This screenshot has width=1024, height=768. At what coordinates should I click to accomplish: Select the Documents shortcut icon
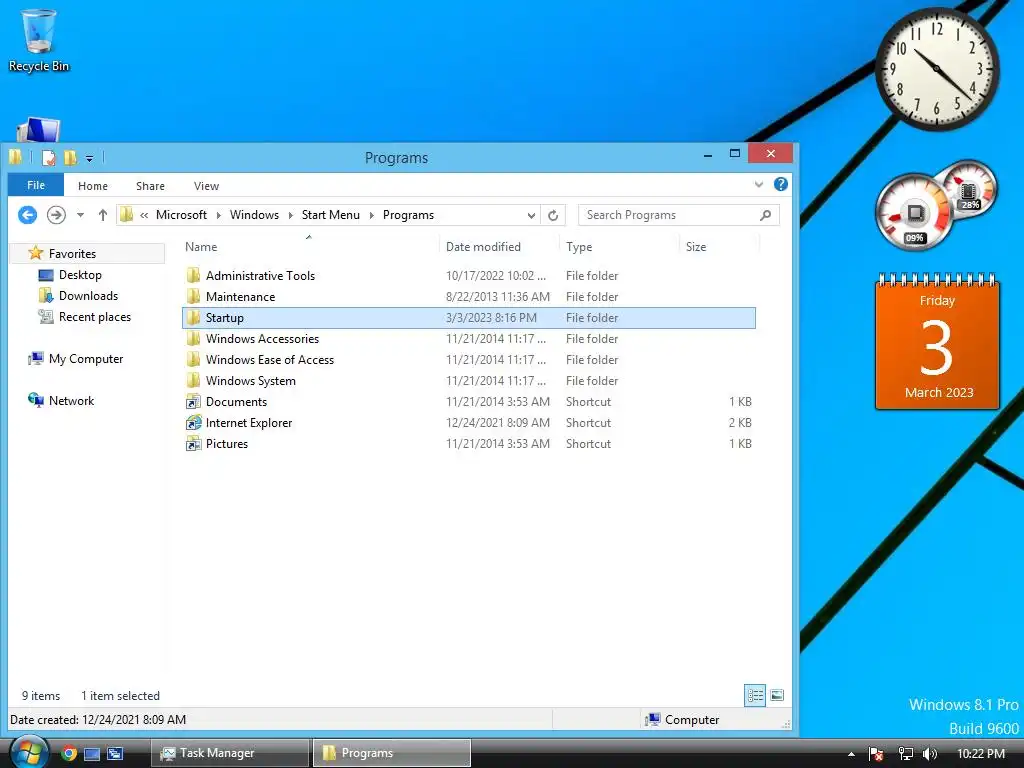pos(193,402)
